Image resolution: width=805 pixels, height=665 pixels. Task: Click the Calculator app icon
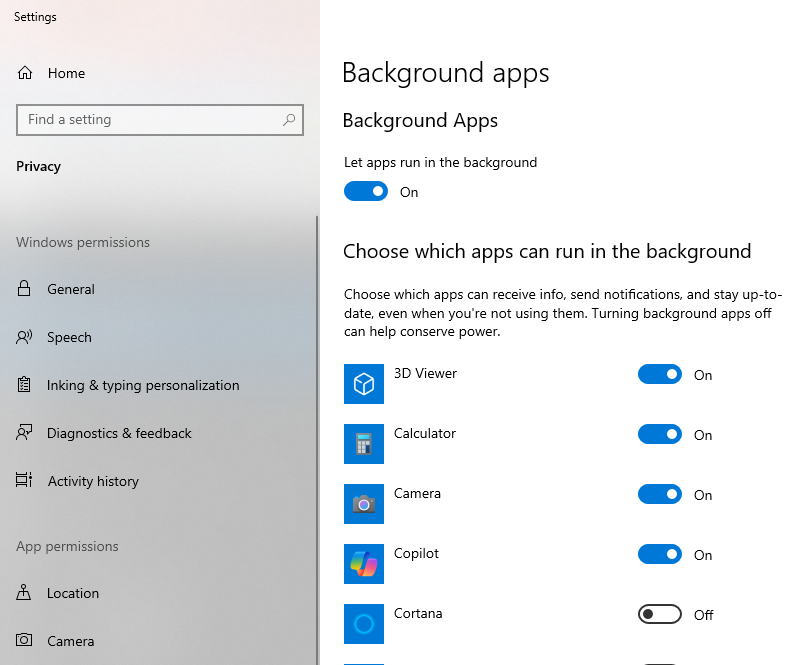click(364, 444)
